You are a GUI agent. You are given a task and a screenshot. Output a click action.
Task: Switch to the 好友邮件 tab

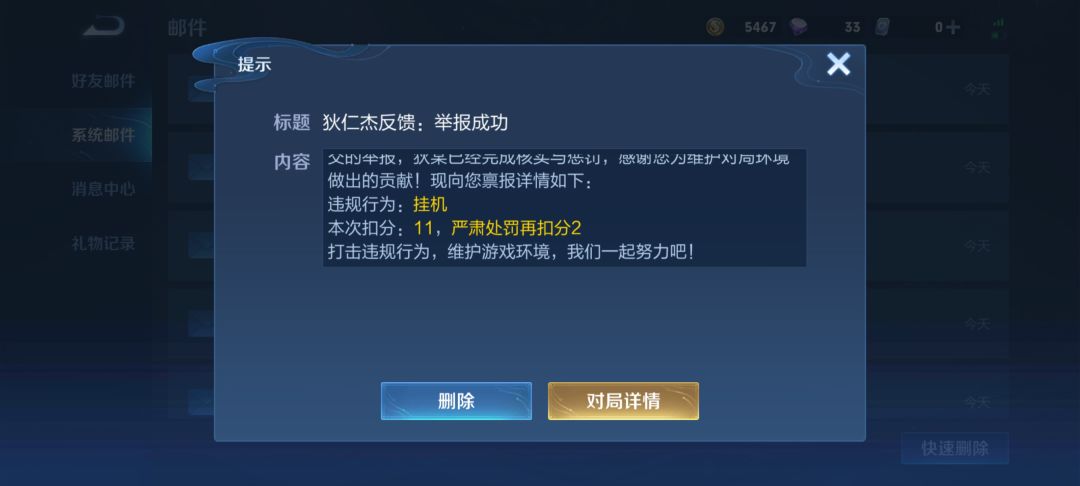103,81
